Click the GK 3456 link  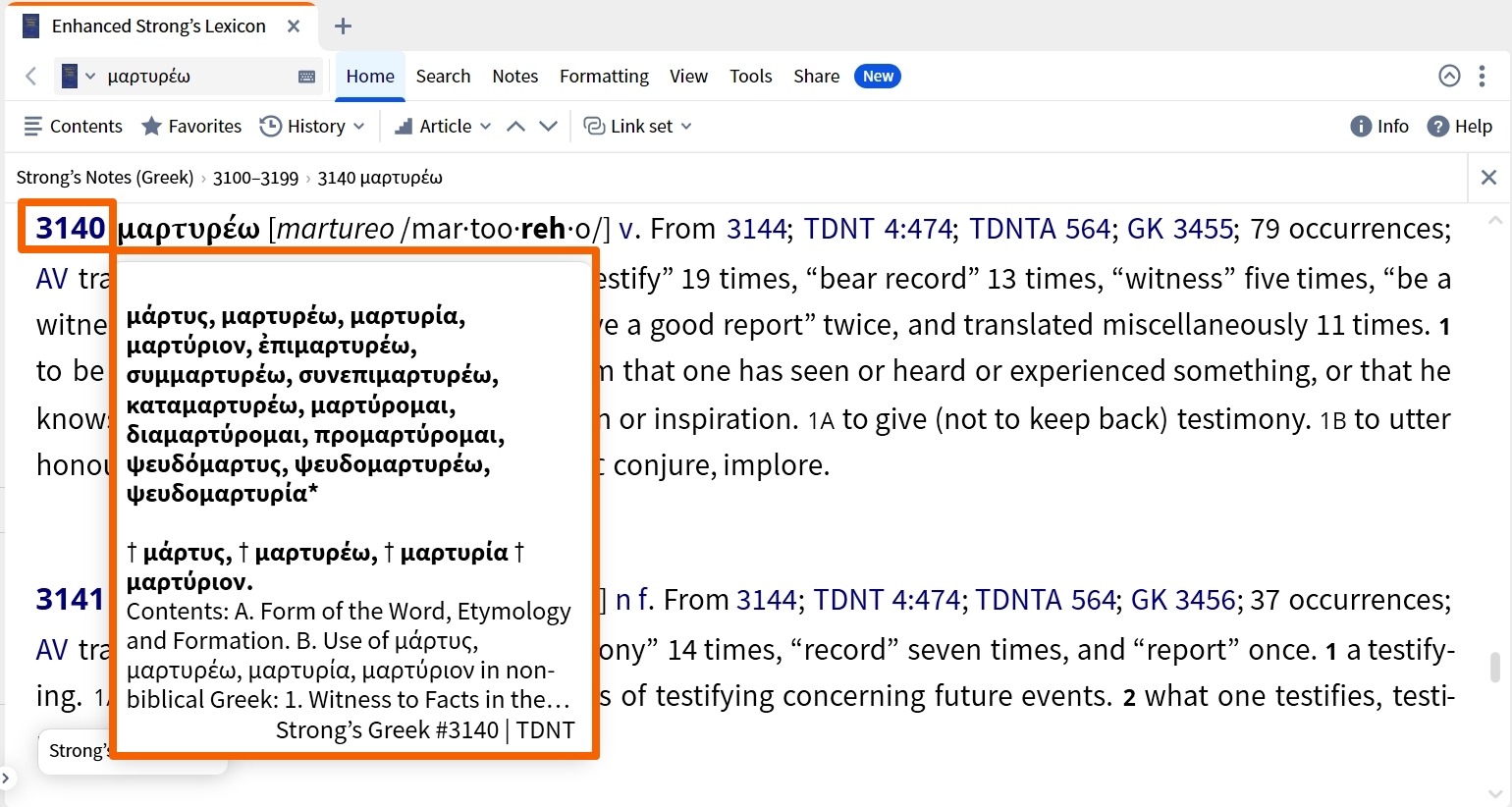1183,600
